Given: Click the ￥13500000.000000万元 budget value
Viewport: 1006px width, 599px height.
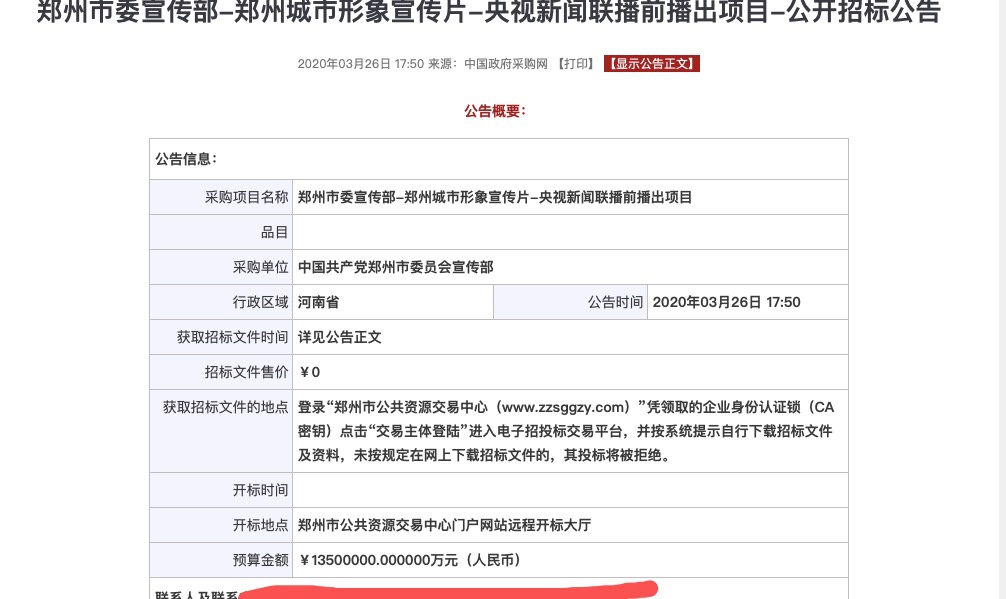Looking at the screenshot, I should (411, 560).
